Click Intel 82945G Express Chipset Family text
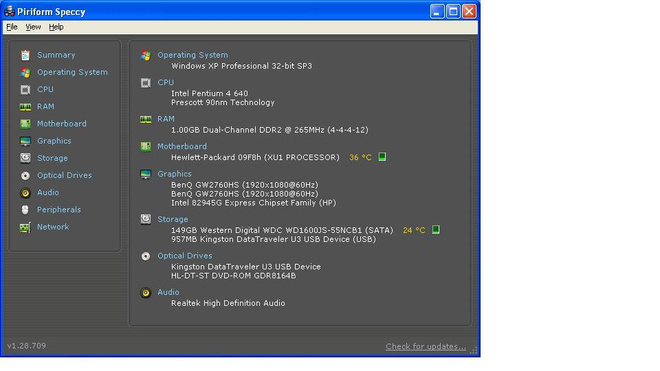The width and height of the screenshot is (660, 371). click(x=253, y=203)
